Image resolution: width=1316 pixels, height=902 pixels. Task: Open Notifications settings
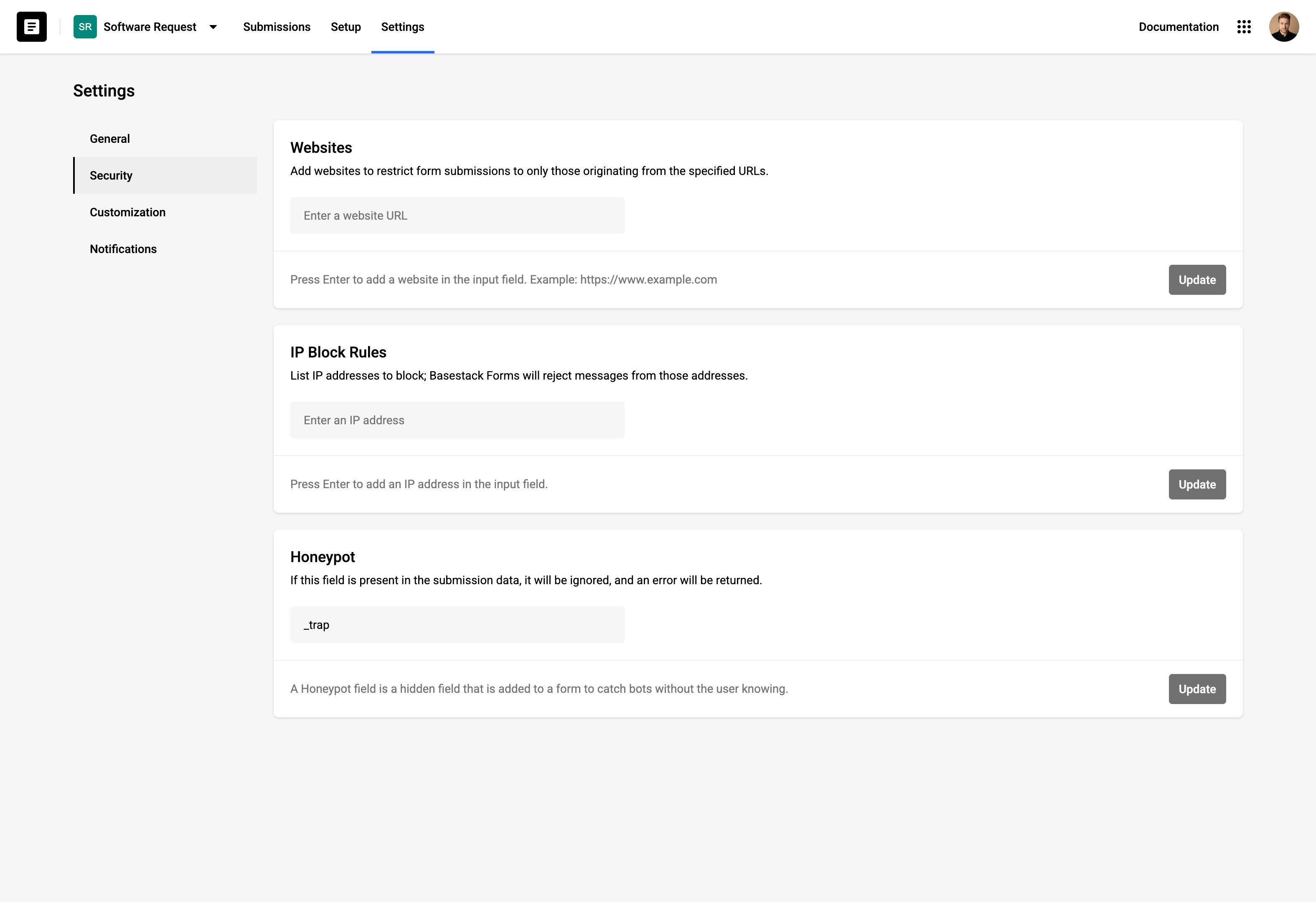(x=123, y=249)
